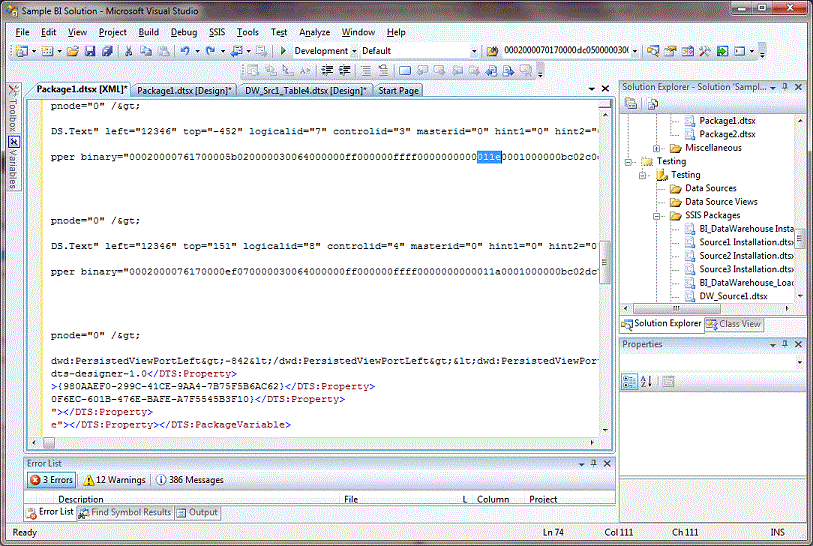Open the Solution Explorer toolbar icon
Viewport: 813px width, 546px height.
click(653, 51)
